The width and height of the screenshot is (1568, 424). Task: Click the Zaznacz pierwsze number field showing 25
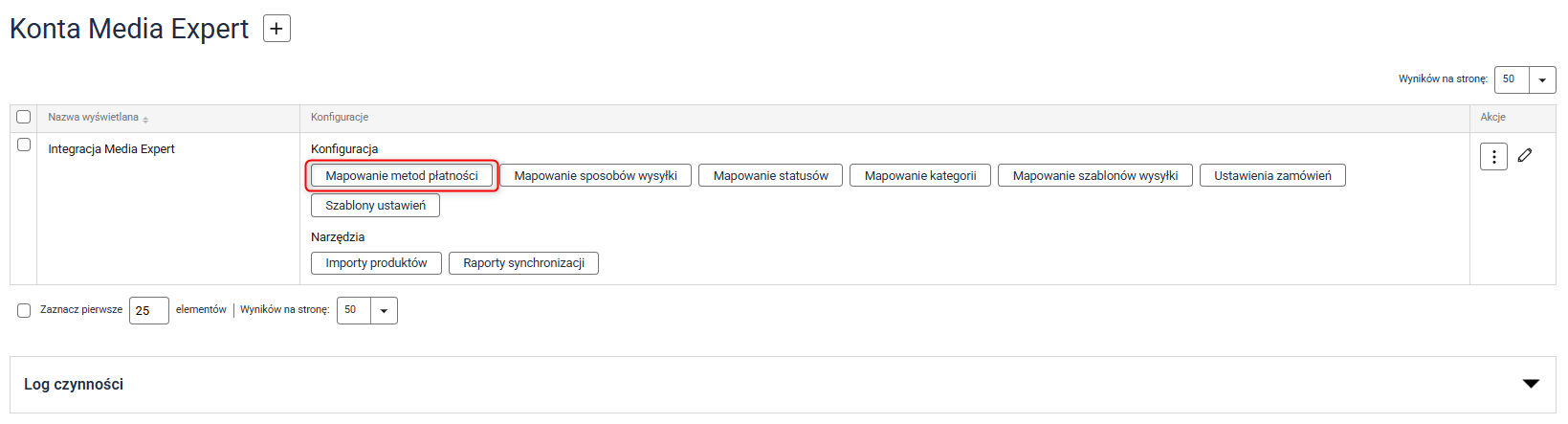tap(149, 310)
